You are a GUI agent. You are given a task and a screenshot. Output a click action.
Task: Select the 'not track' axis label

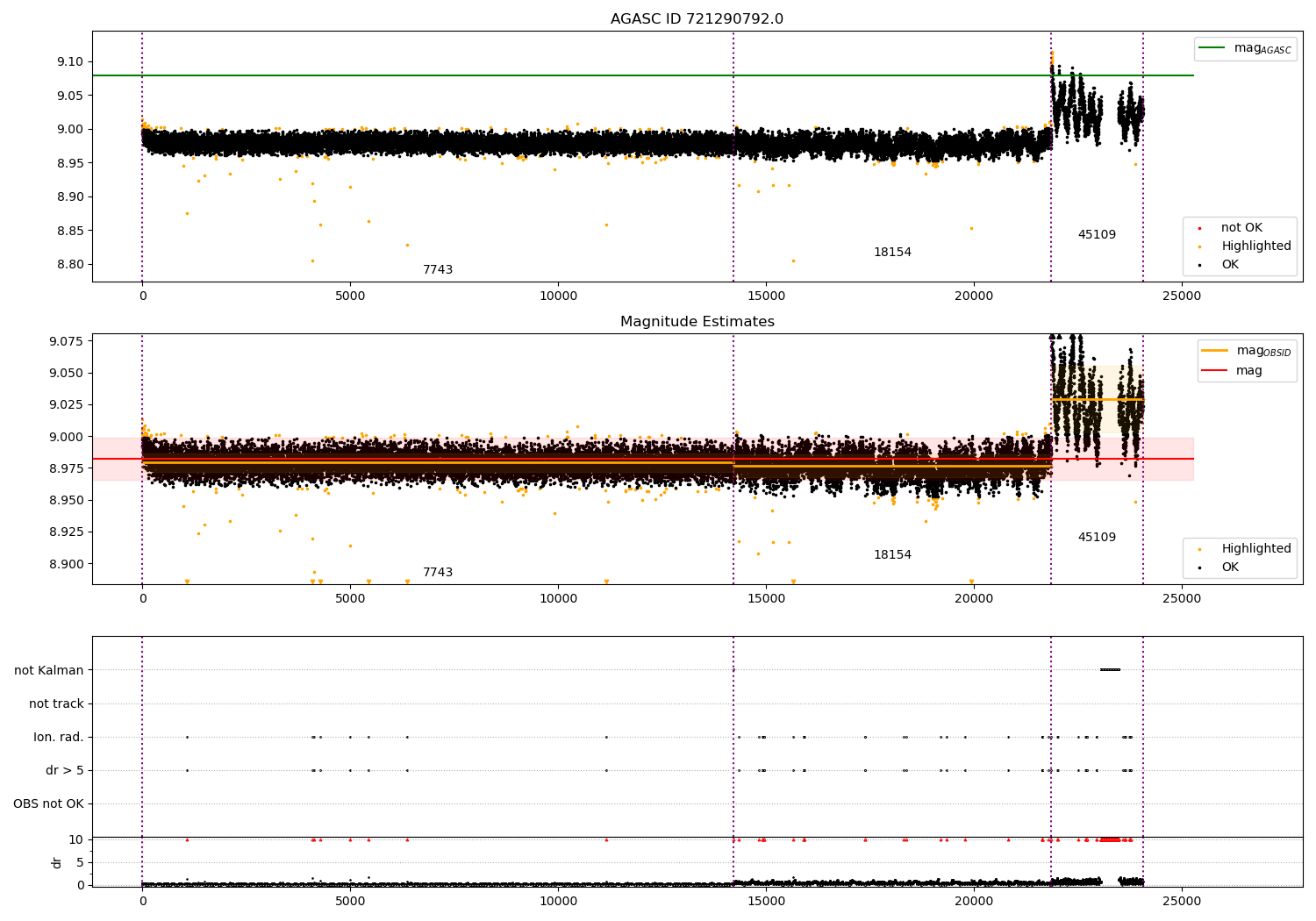pyautogui.click(x=56, y=703)
